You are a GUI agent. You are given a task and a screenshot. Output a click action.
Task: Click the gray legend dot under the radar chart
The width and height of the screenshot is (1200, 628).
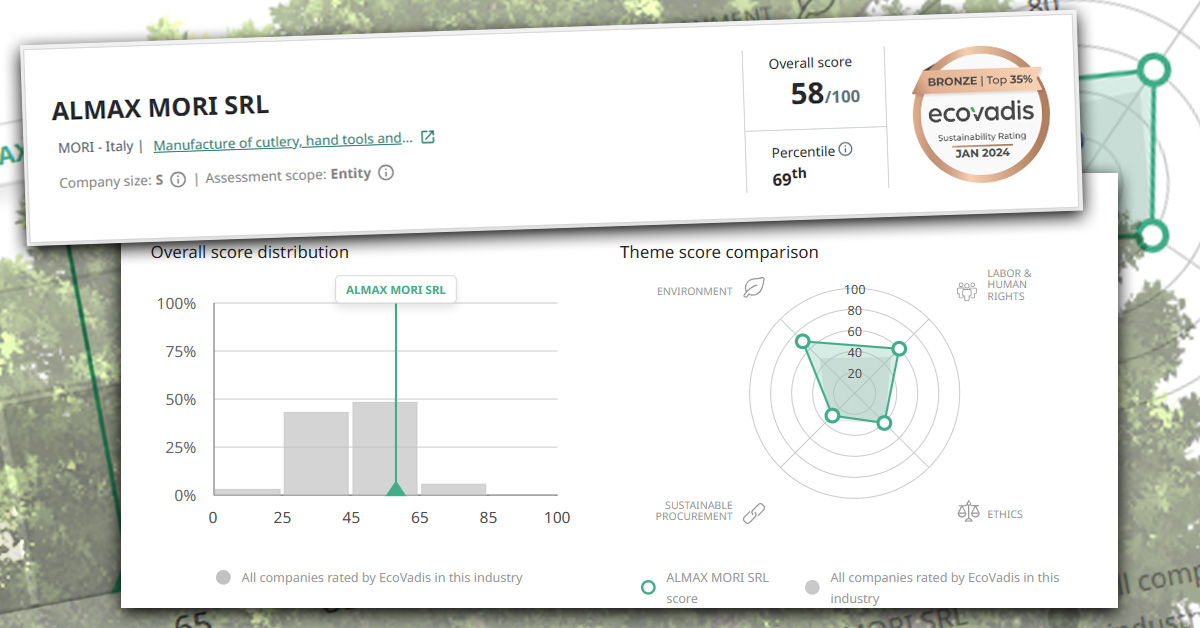812,587
